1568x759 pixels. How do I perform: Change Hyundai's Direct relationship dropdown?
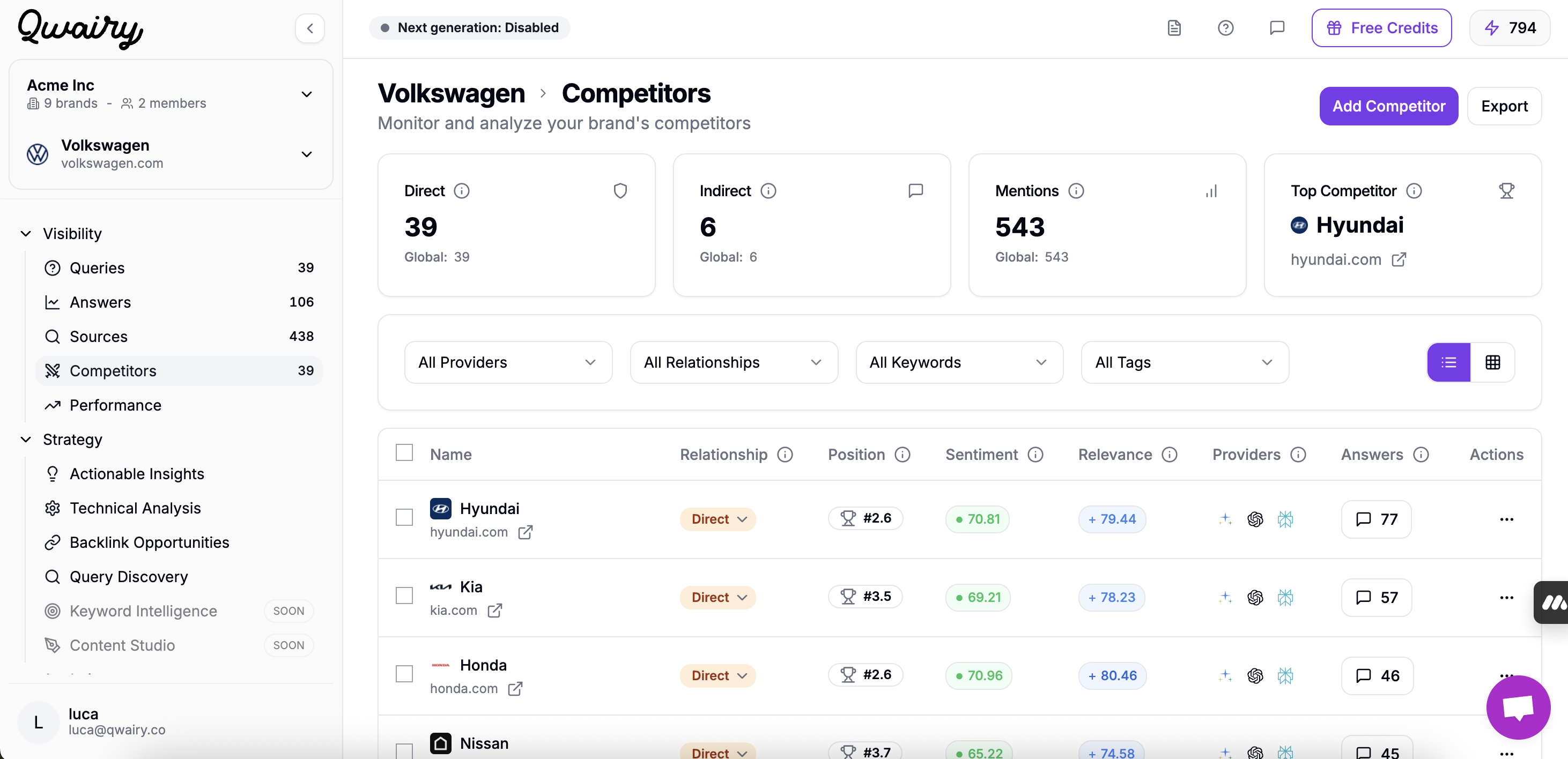click(718, 519)
